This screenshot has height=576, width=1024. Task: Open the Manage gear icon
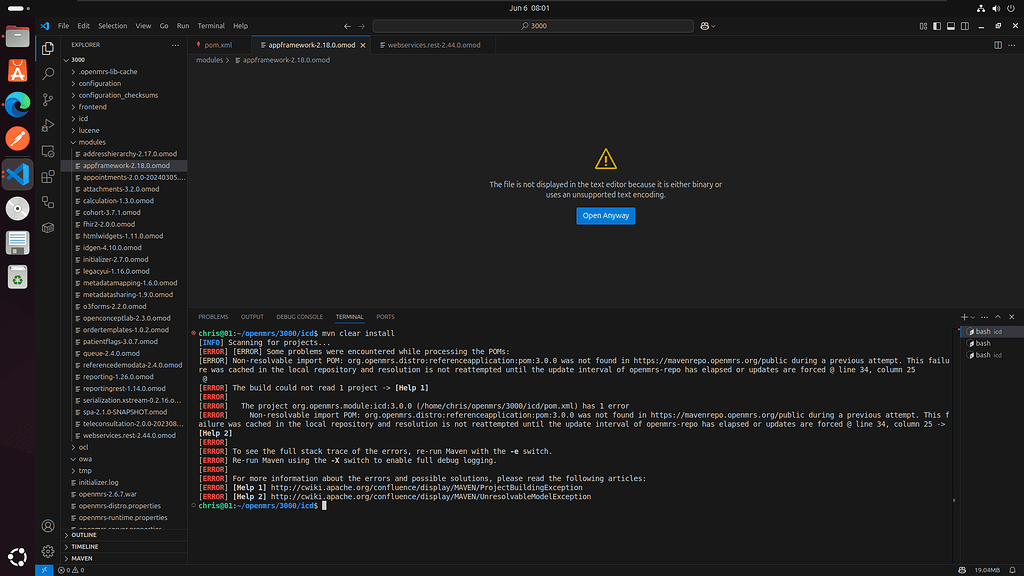pos(48,551)
